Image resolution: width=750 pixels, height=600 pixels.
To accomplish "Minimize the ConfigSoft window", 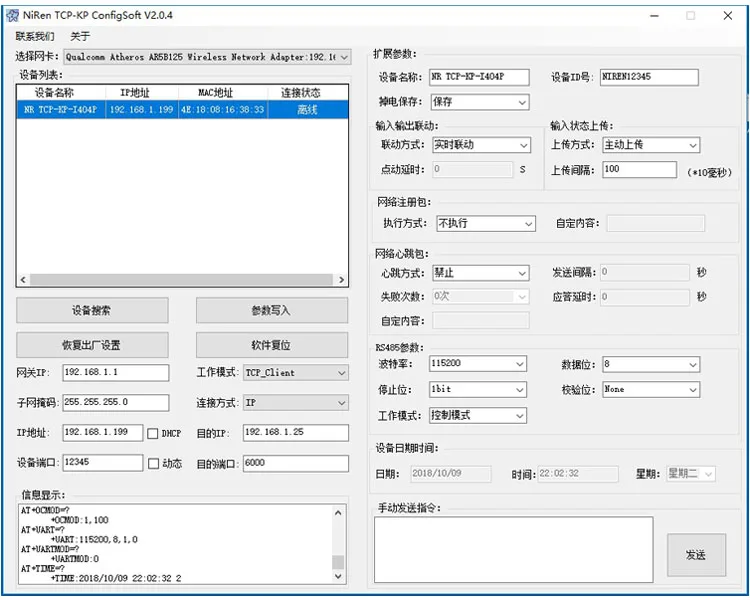I will point(654,16).
